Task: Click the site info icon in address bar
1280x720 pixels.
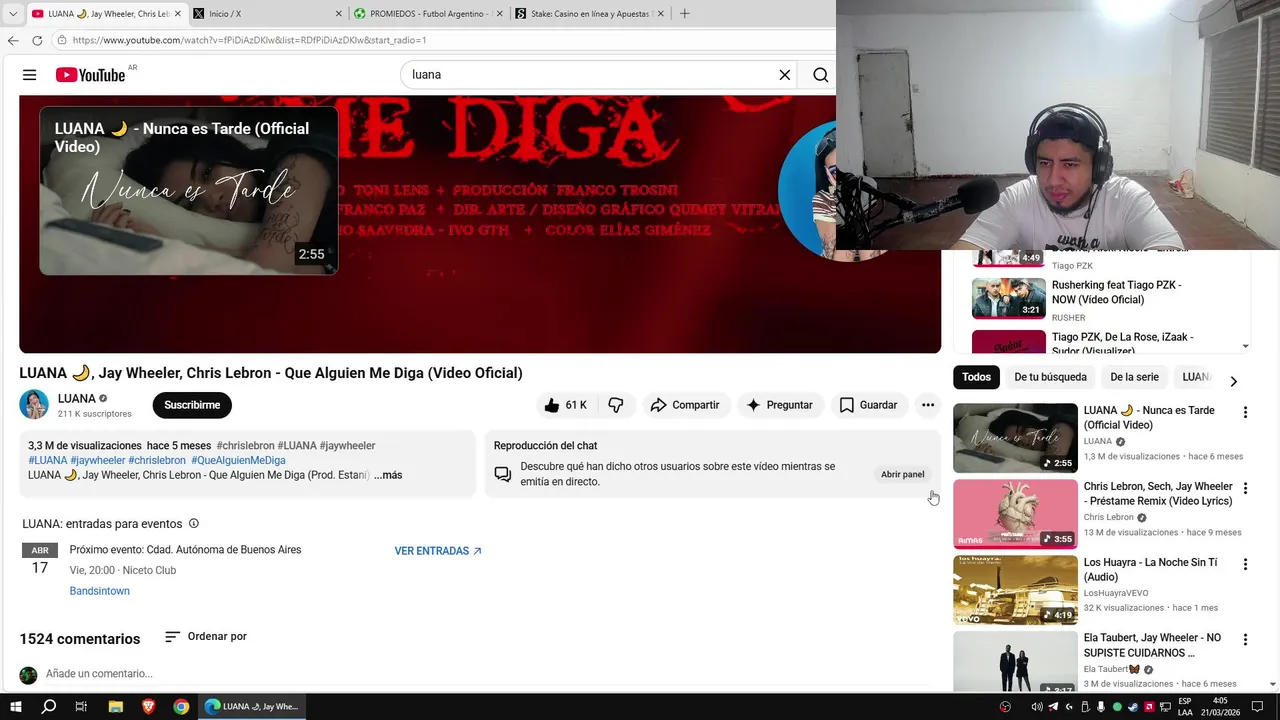Action: pyautogui.click(x=62, y=40)
